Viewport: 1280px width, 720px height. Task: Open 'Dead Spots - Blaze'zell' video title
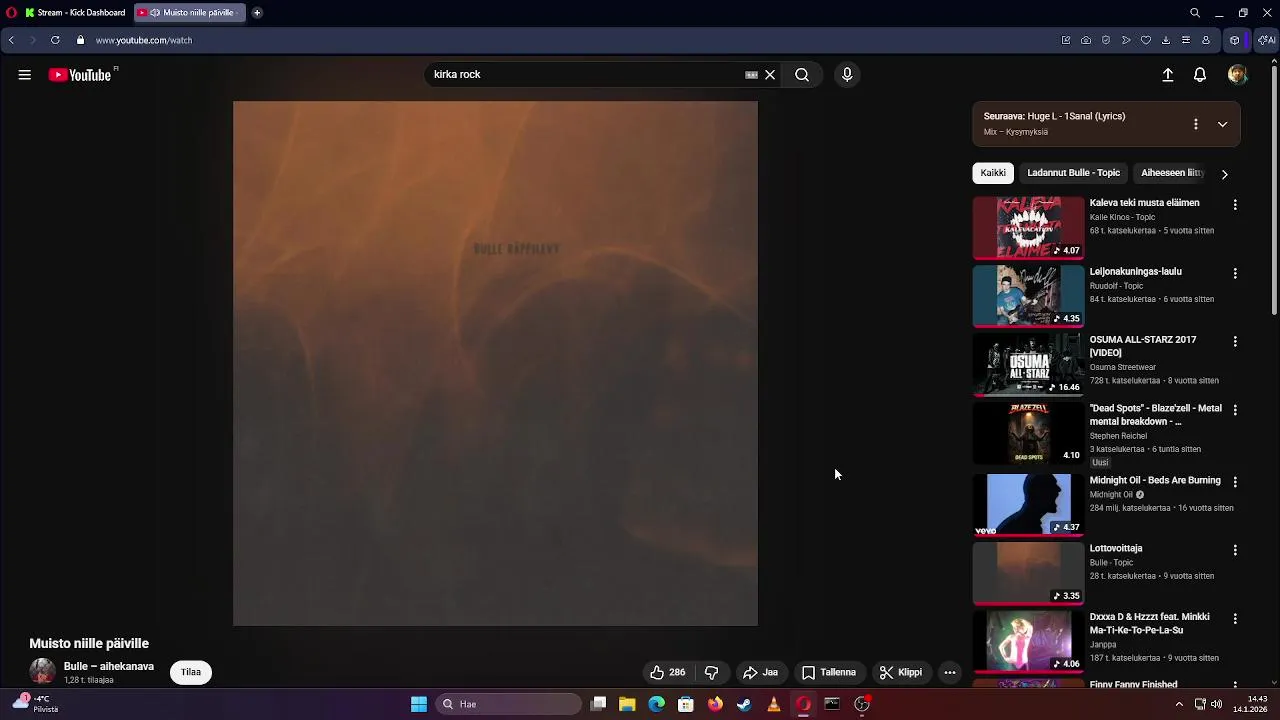1155,415
